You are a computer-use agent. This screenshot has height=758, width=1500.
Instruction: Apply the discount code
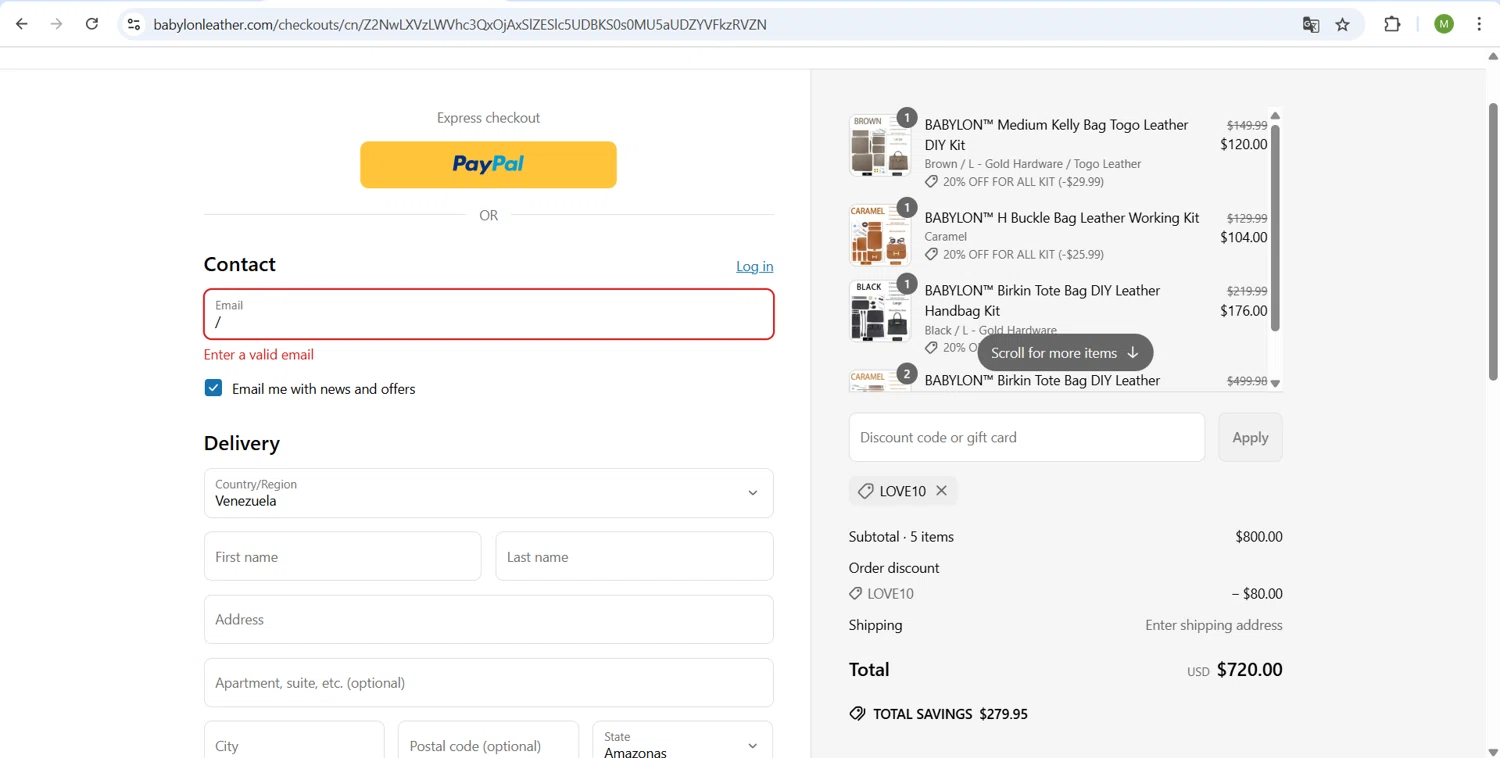pyautogui.click(x=1250, y=437)
